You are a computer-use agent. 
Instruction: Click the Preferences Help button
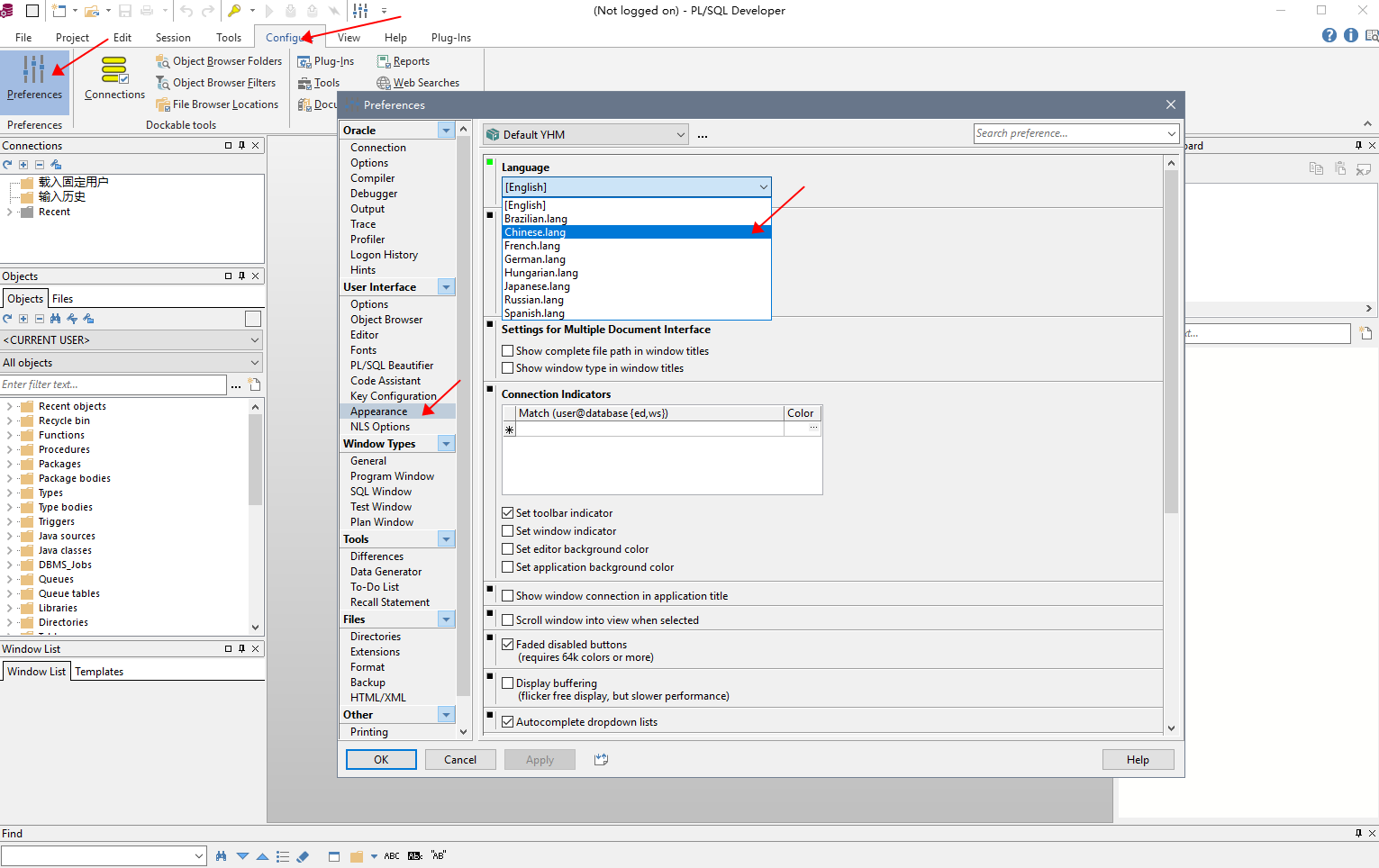click(x=1138, y=760)
